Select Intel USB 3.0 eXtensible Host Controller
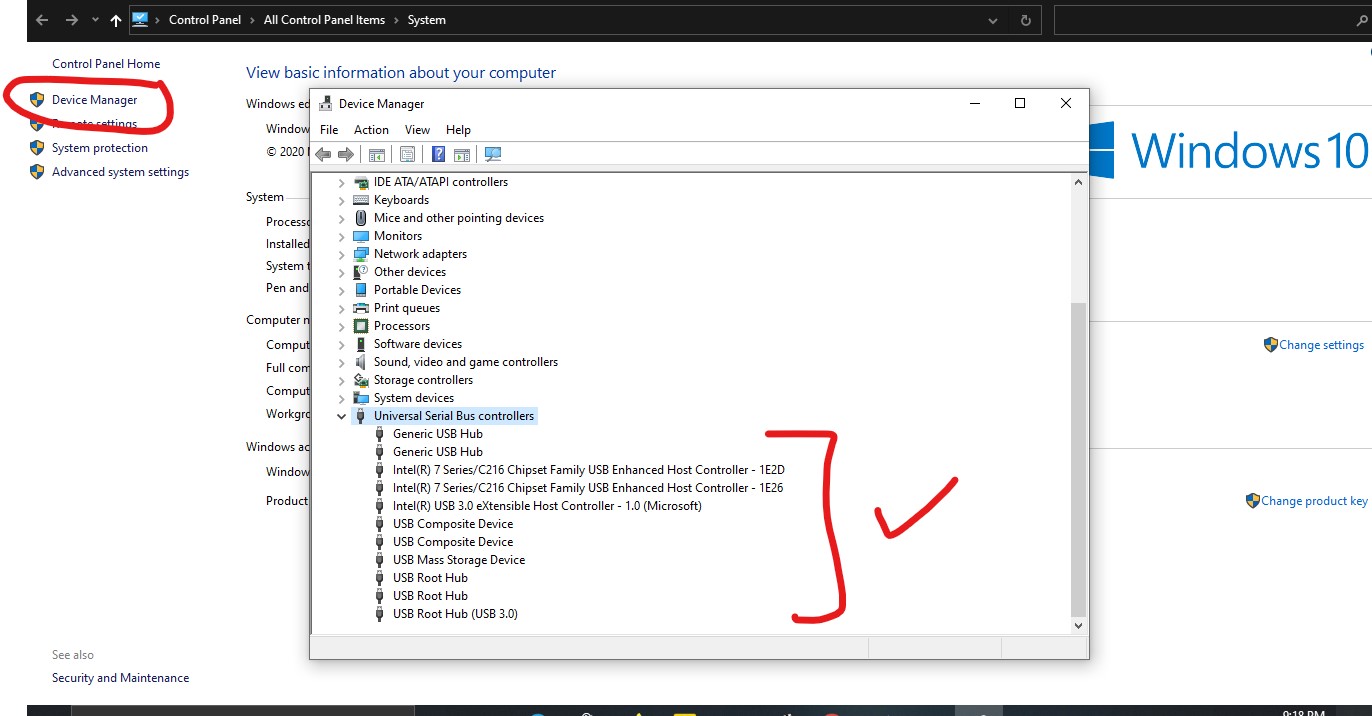This screenshot has height=716, width=1372. 547,506
